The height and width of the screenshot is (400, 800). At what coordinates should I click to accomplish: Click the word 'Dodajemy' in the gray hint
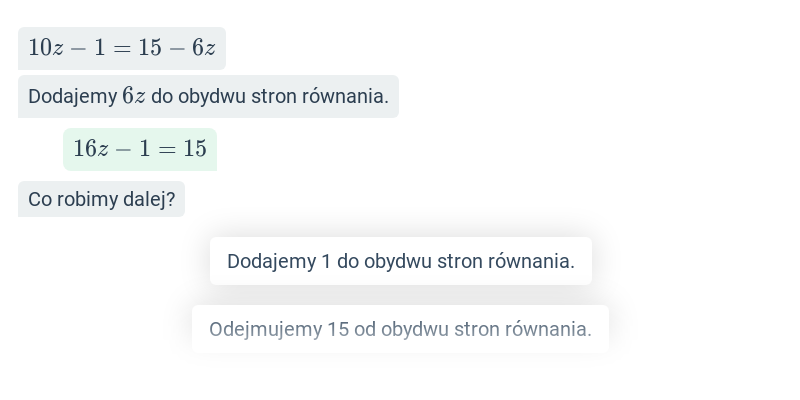[x=72, y=96]
